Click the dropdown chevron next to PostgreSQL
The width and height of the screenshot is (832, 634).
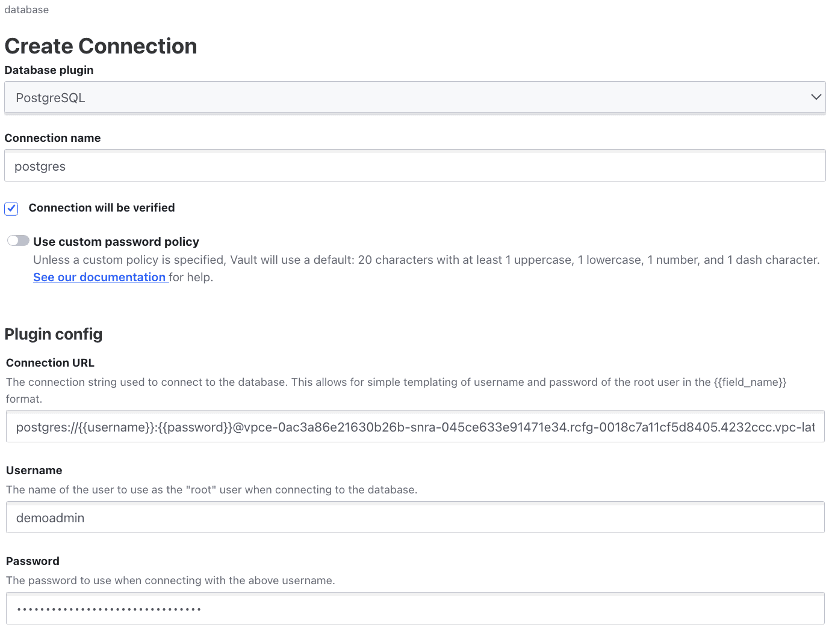(x=816, y=97)
